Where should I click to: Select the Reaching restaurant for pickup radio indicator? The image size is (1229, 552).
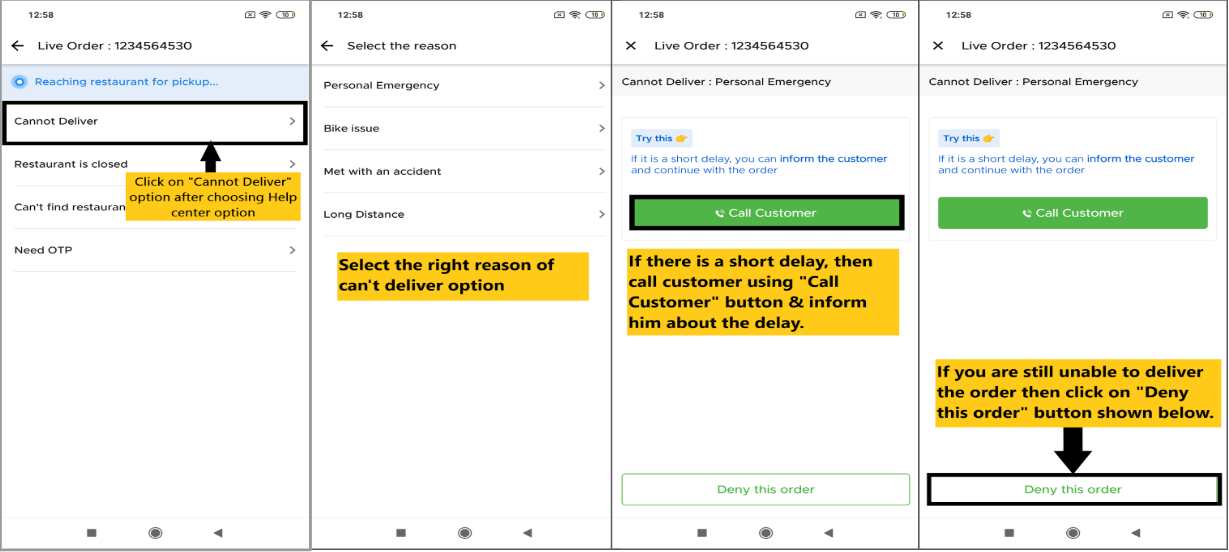(20, 82)
